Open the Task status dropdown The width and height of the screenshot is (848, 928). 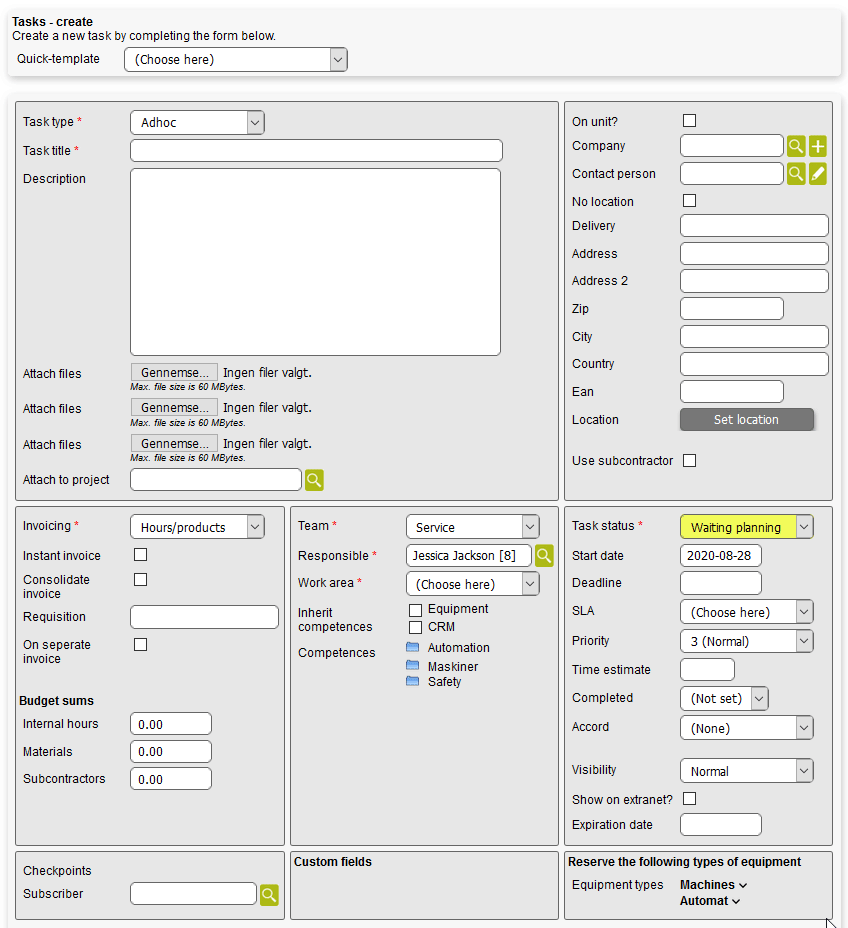click(746, 527)
